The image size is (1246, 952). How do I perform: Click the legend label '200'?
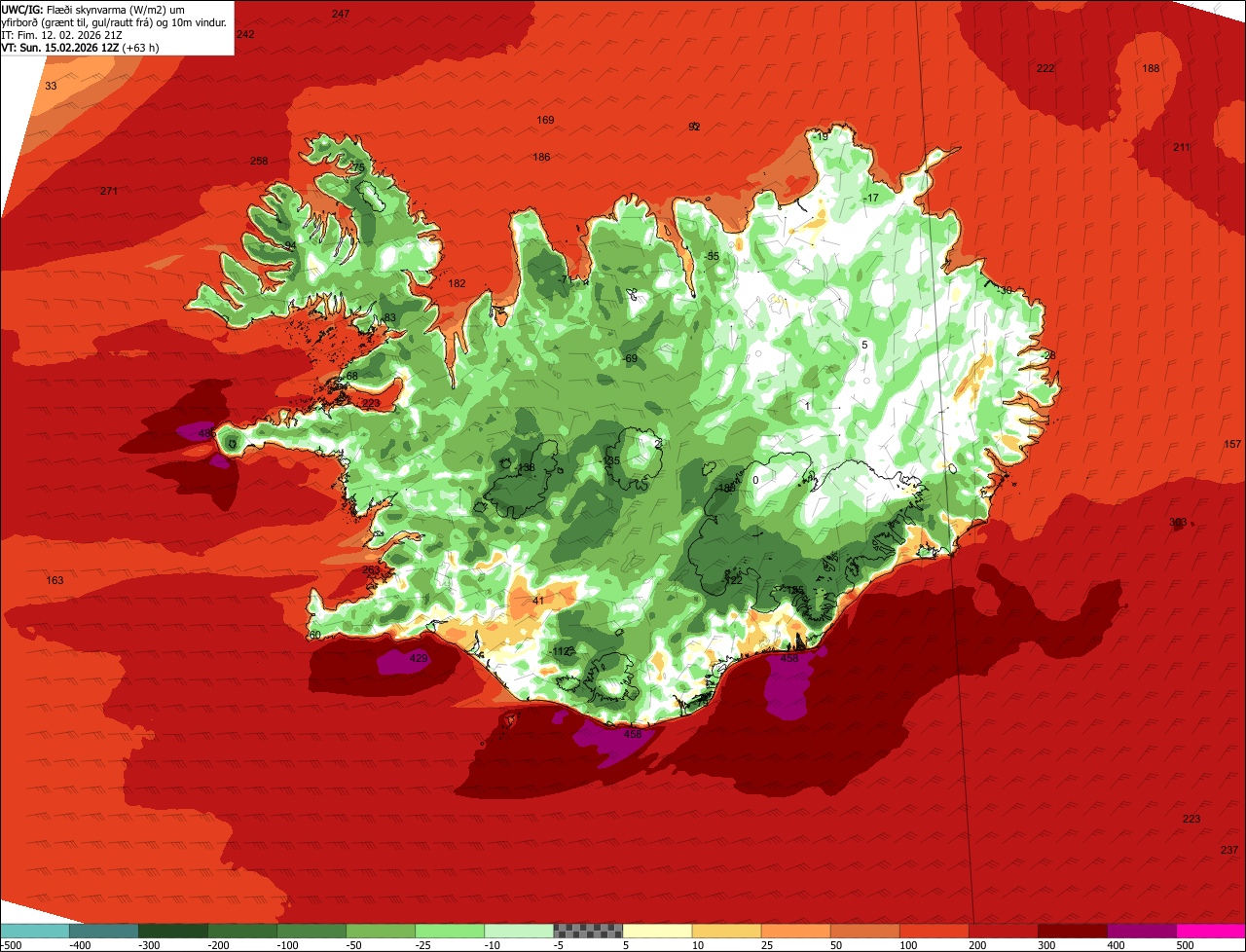point(977,944)
